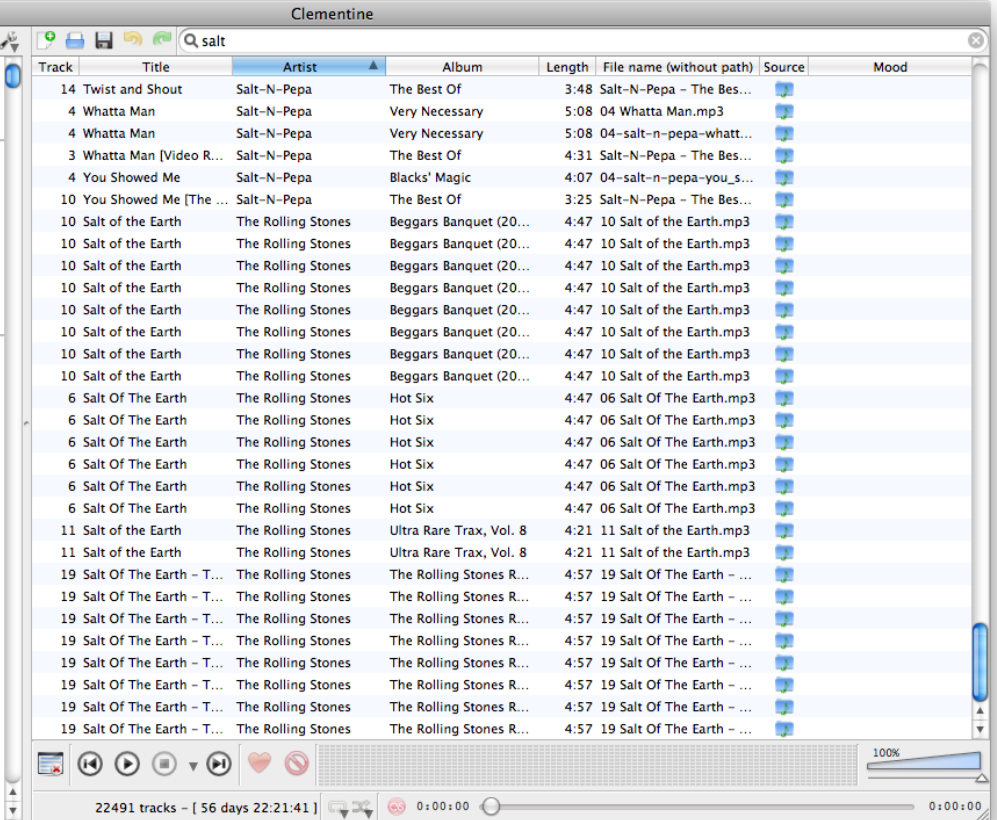Click the sidebar scroll up arrow
This screenshot has height=820, width=997.
tap(12, 793)
